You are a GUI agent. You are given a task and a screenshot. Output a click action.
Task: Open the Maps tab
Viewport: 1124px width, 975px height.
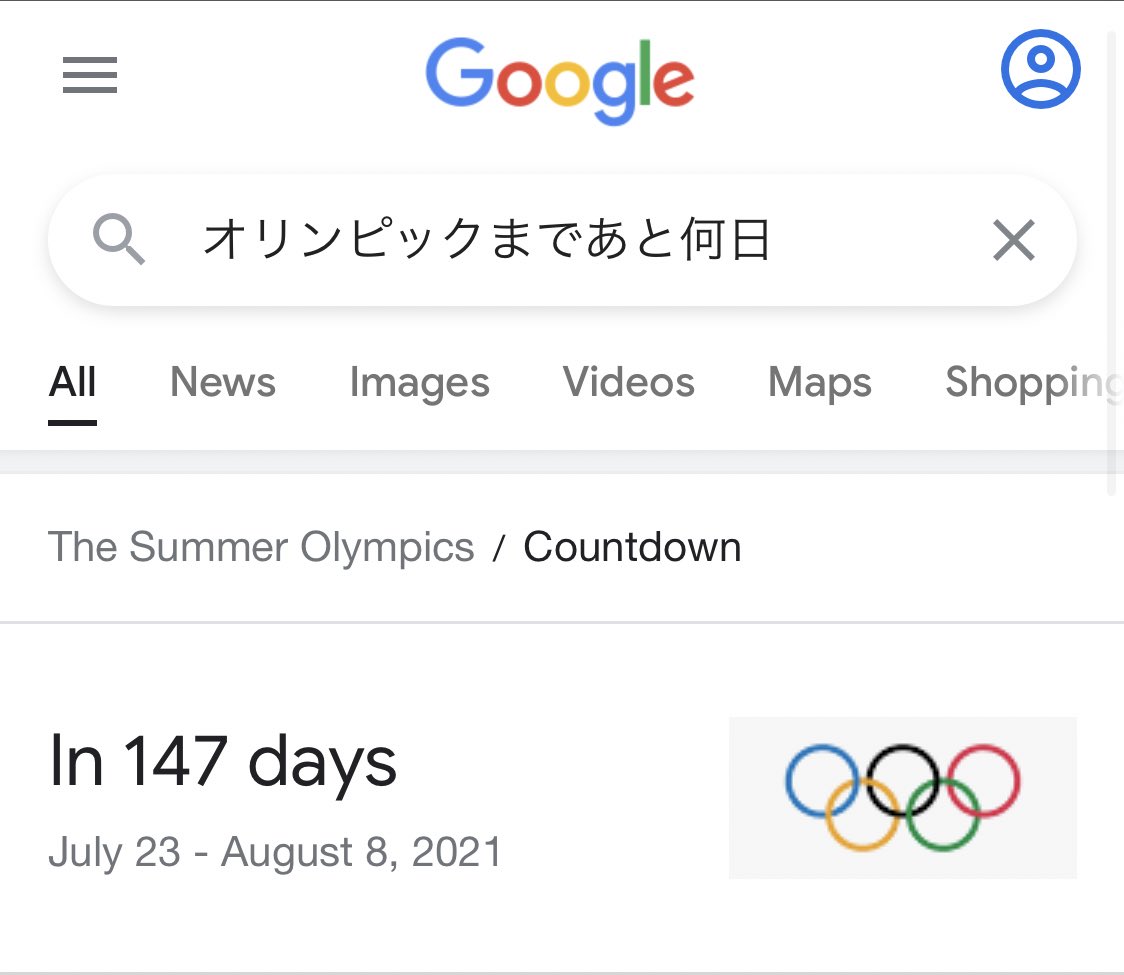819,382
